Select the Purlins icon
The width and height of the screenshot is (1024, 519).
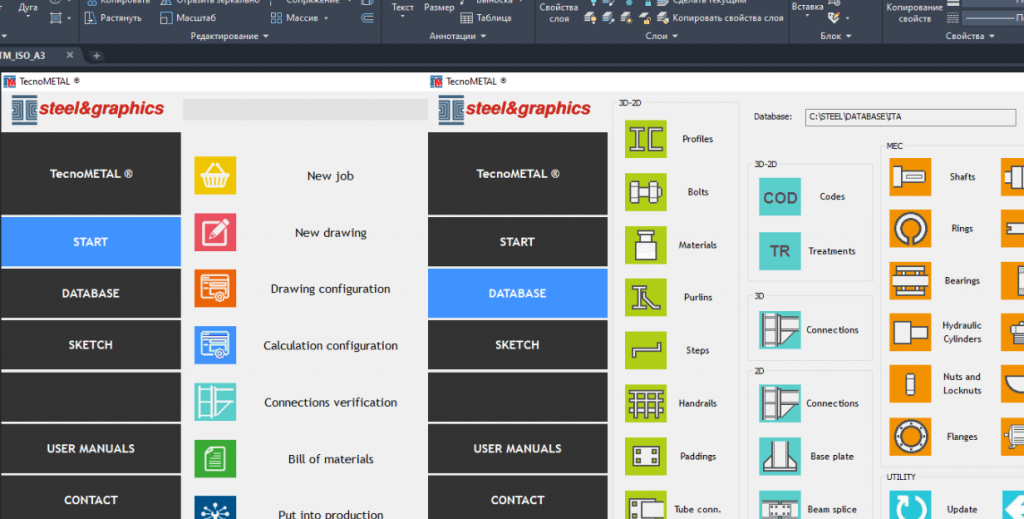click(x=645, y=297)
